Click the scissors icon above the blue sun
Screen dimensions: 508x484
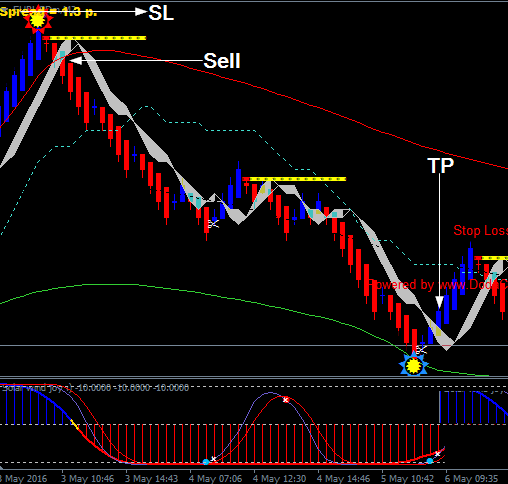(x=421, y=349)
